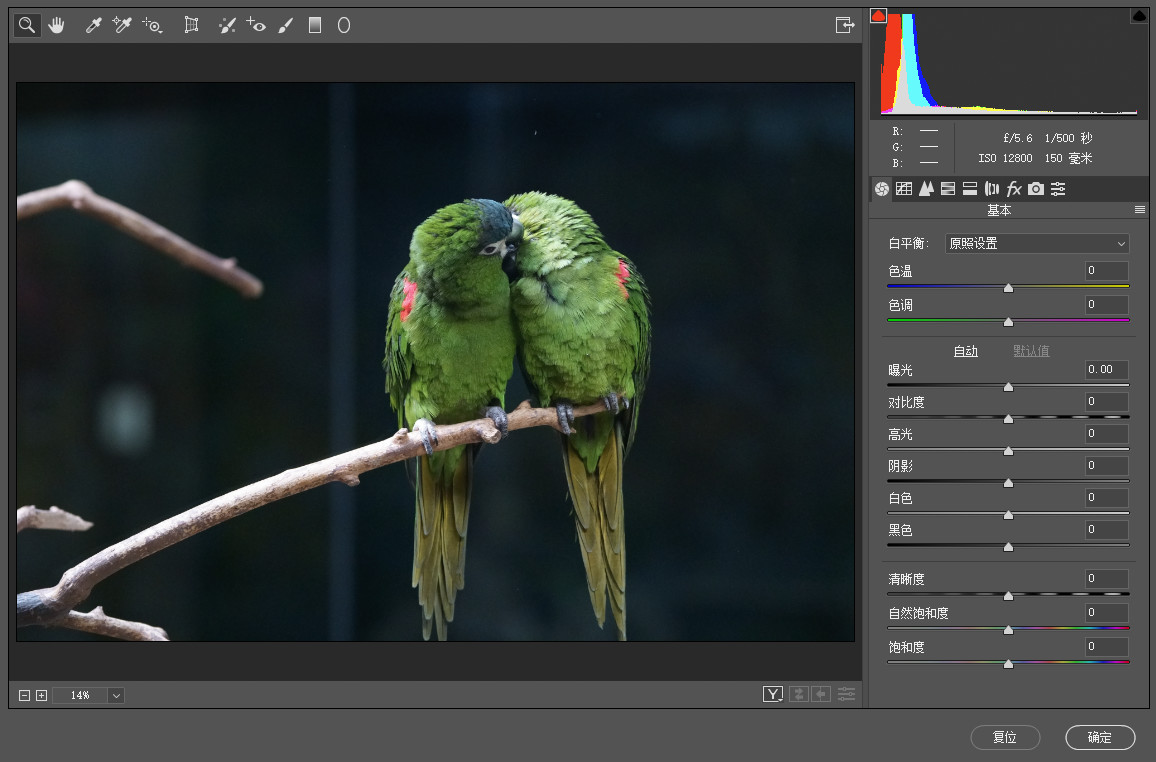Activate the Transform tool
Viewport: 1156px width, 762px height.
191,26
